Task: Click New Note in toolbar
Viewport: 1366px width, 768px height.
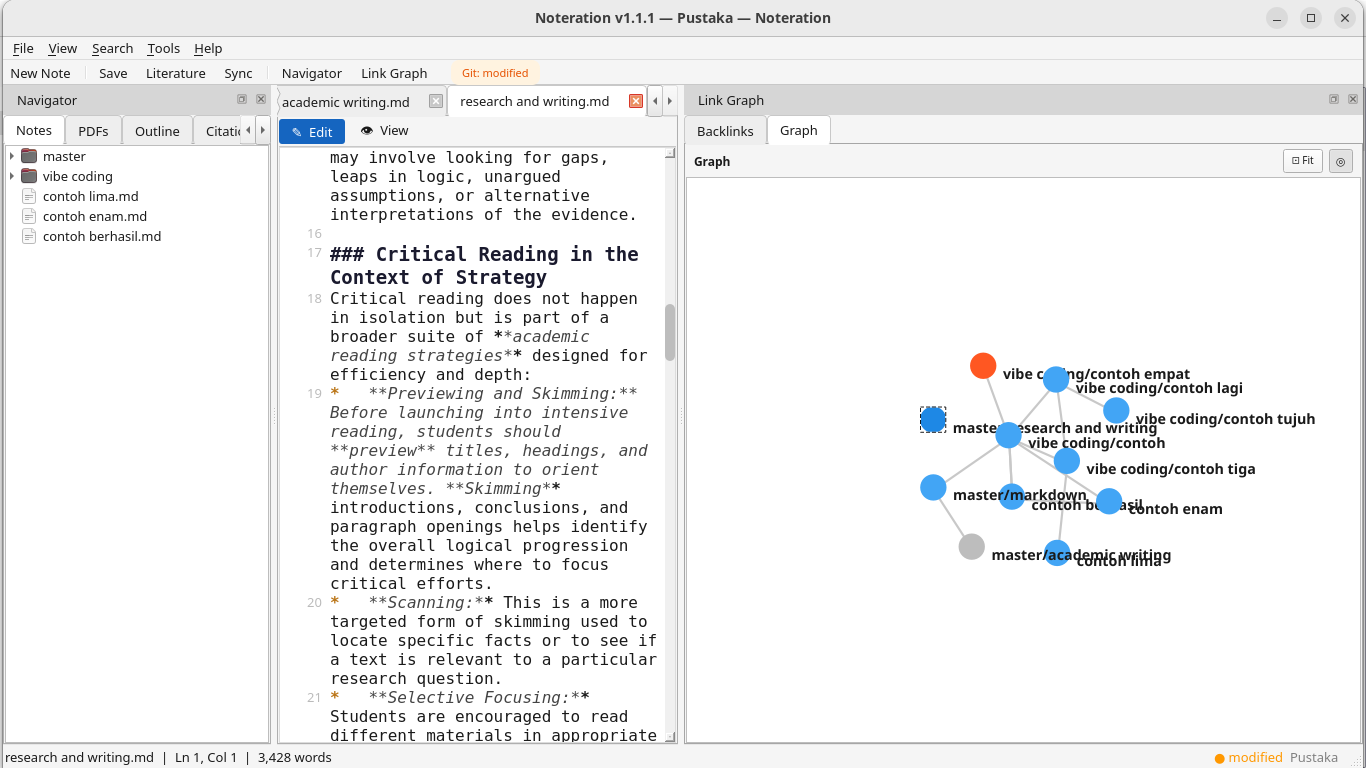Action: [x=40, y=73]
